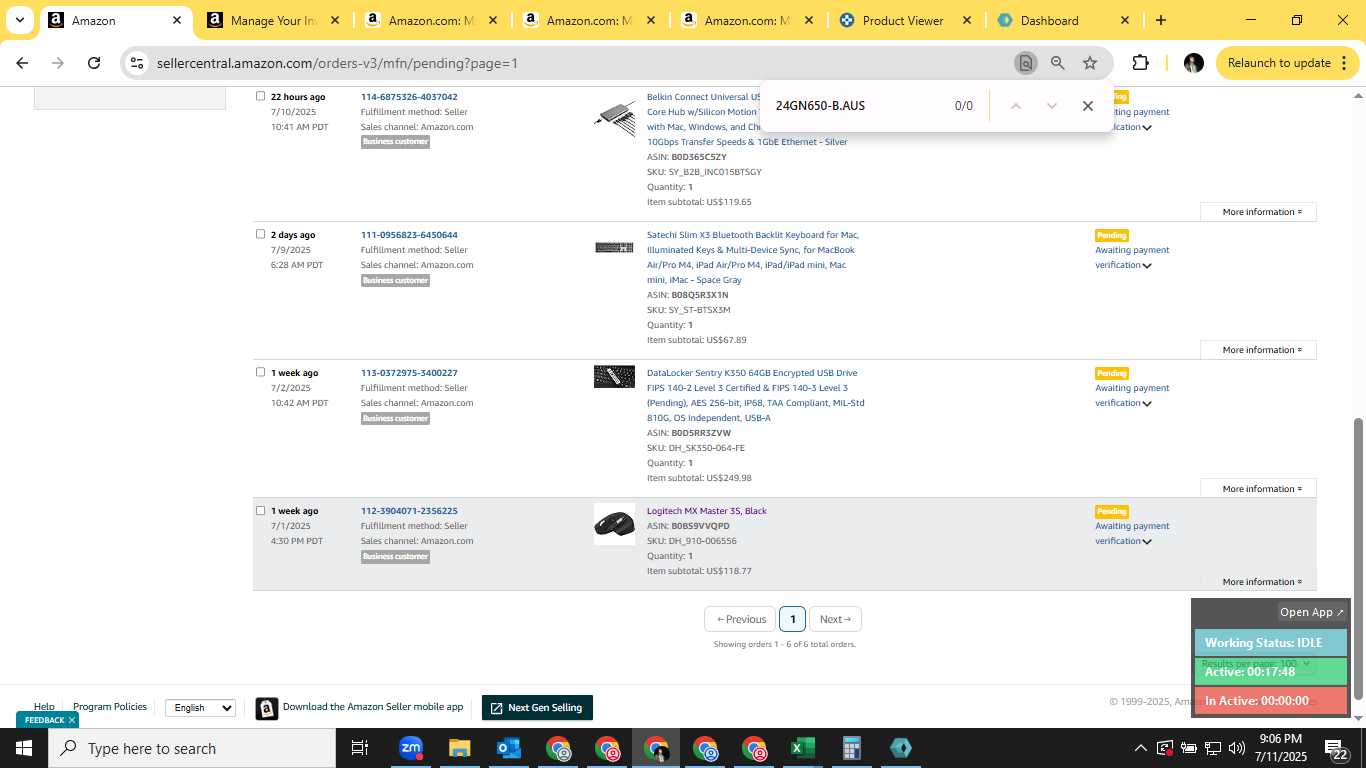Viewport: 1366px width, 768px height.
Task: Open Task View on taskbar
Action: coord(360,748)
